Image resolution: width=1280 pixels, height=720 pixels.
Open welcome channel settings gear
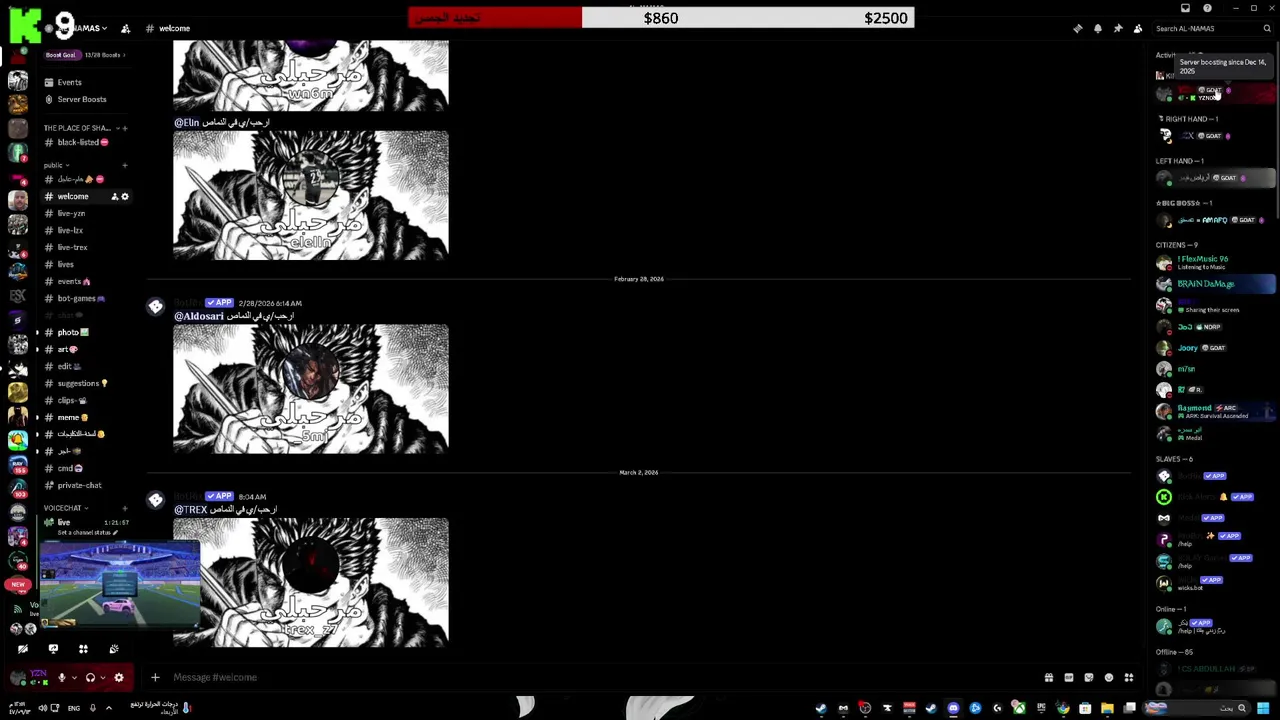[125, 196]
